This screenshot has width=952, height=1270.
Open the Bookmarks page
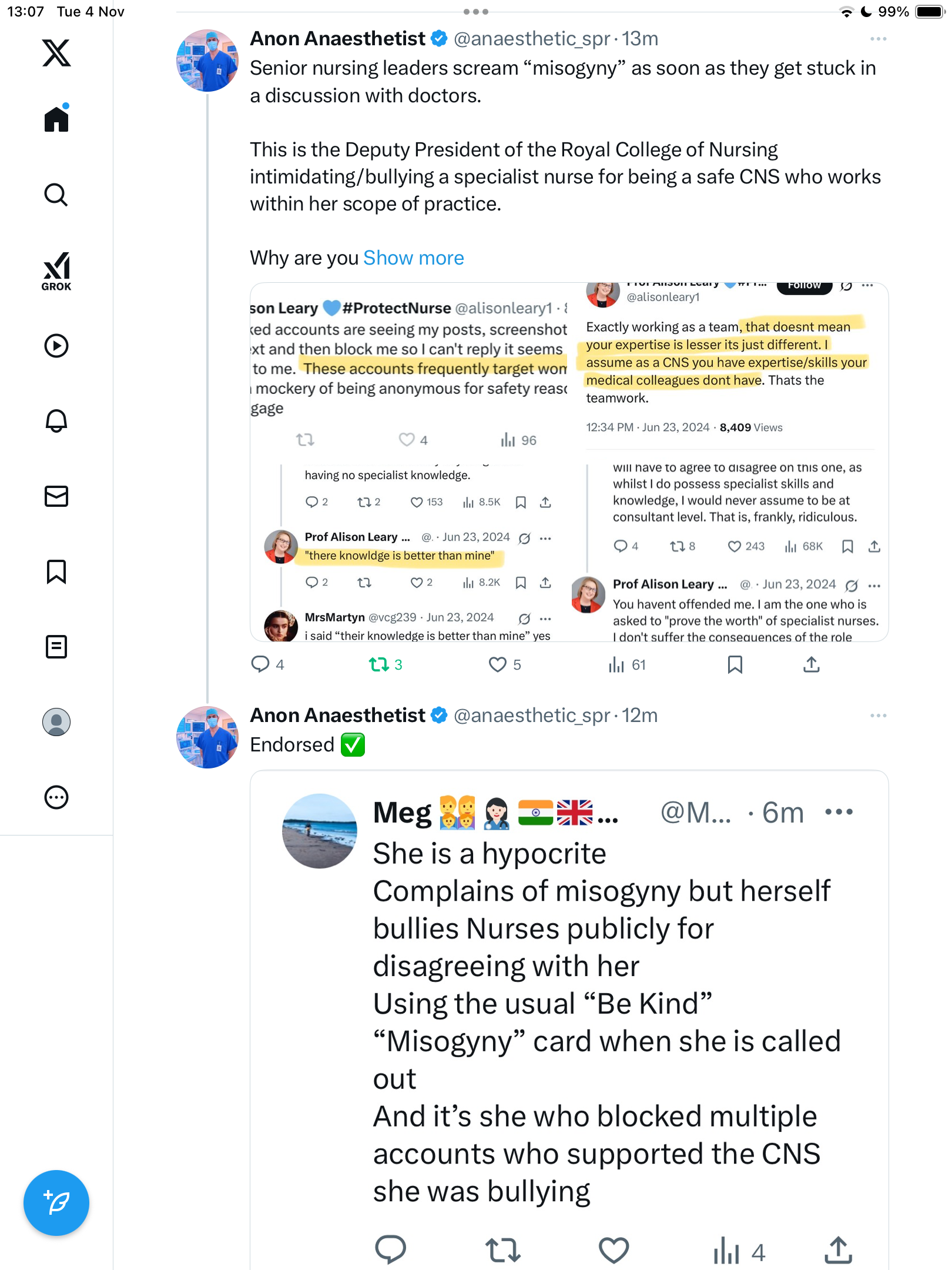coord(56,571)
